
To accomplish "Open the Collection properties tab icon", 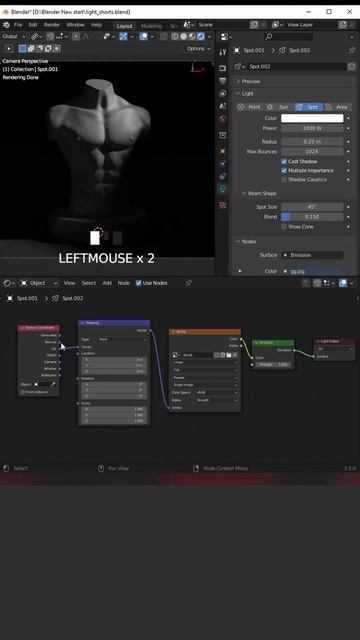I will point(222,135).
